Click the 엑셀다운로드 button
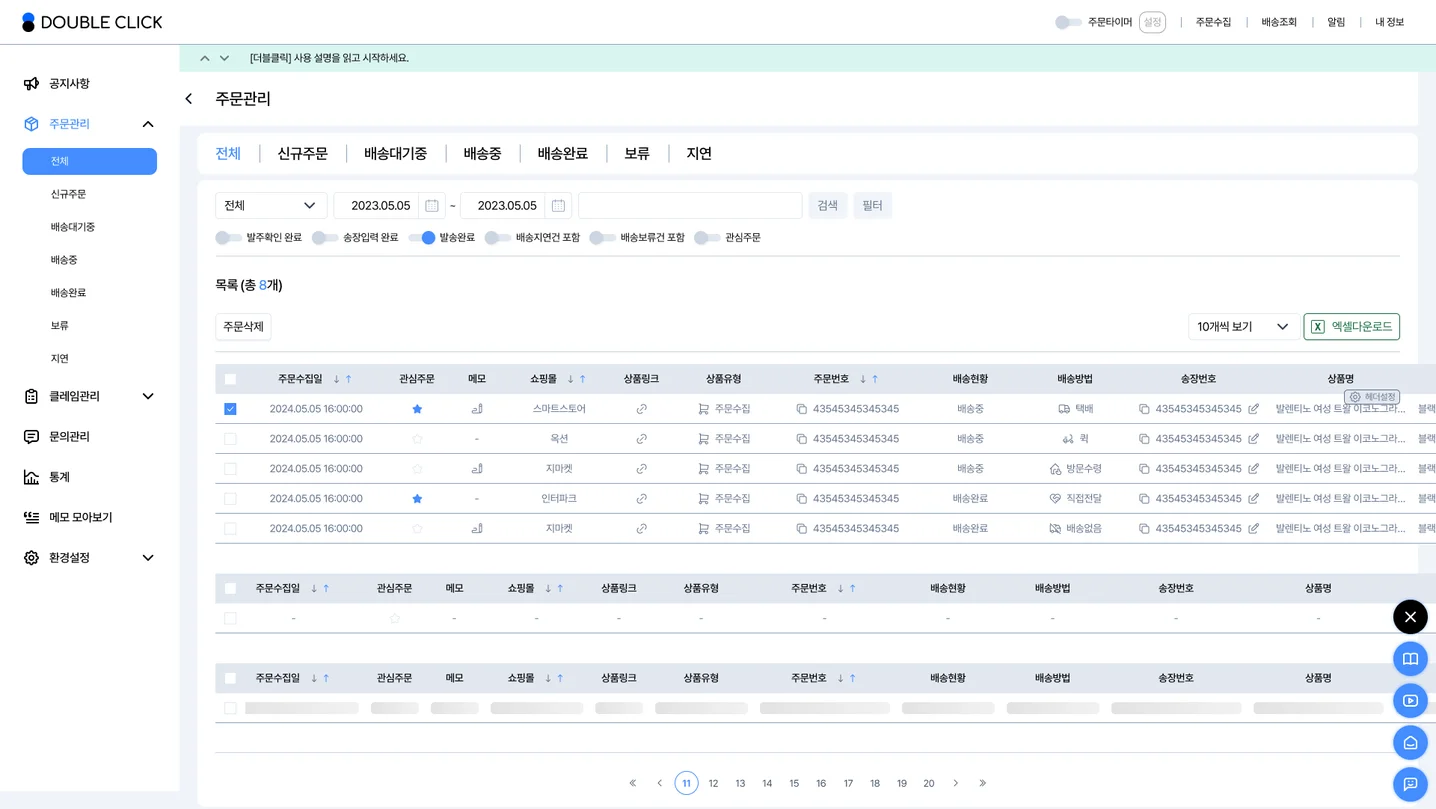Viewport: 1436px width, 809px height. (x=1352, y=327)
